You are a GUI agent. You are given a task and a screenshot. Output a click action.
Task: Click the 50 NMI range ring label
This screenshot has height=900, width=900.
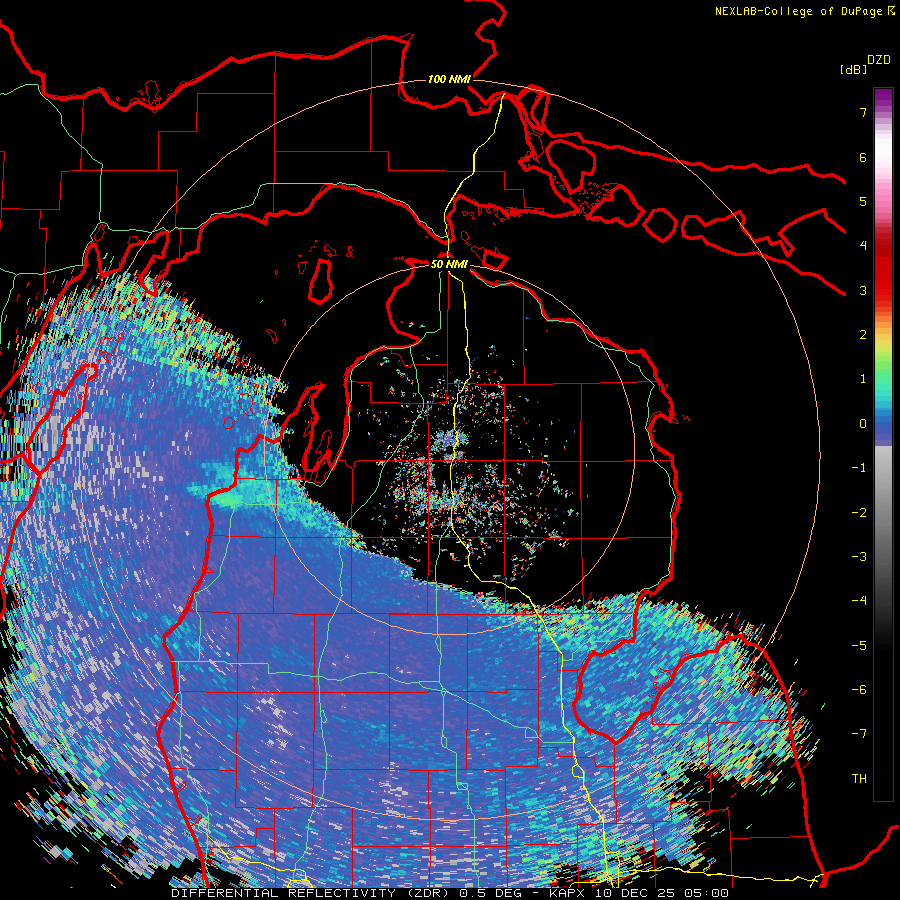(x=449, y=264)
